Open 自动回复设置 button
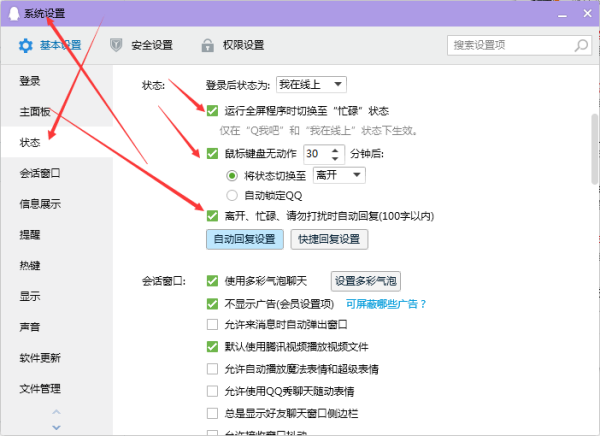The height and width of the screenshot is (436, 600). click(x=245, y=239)
